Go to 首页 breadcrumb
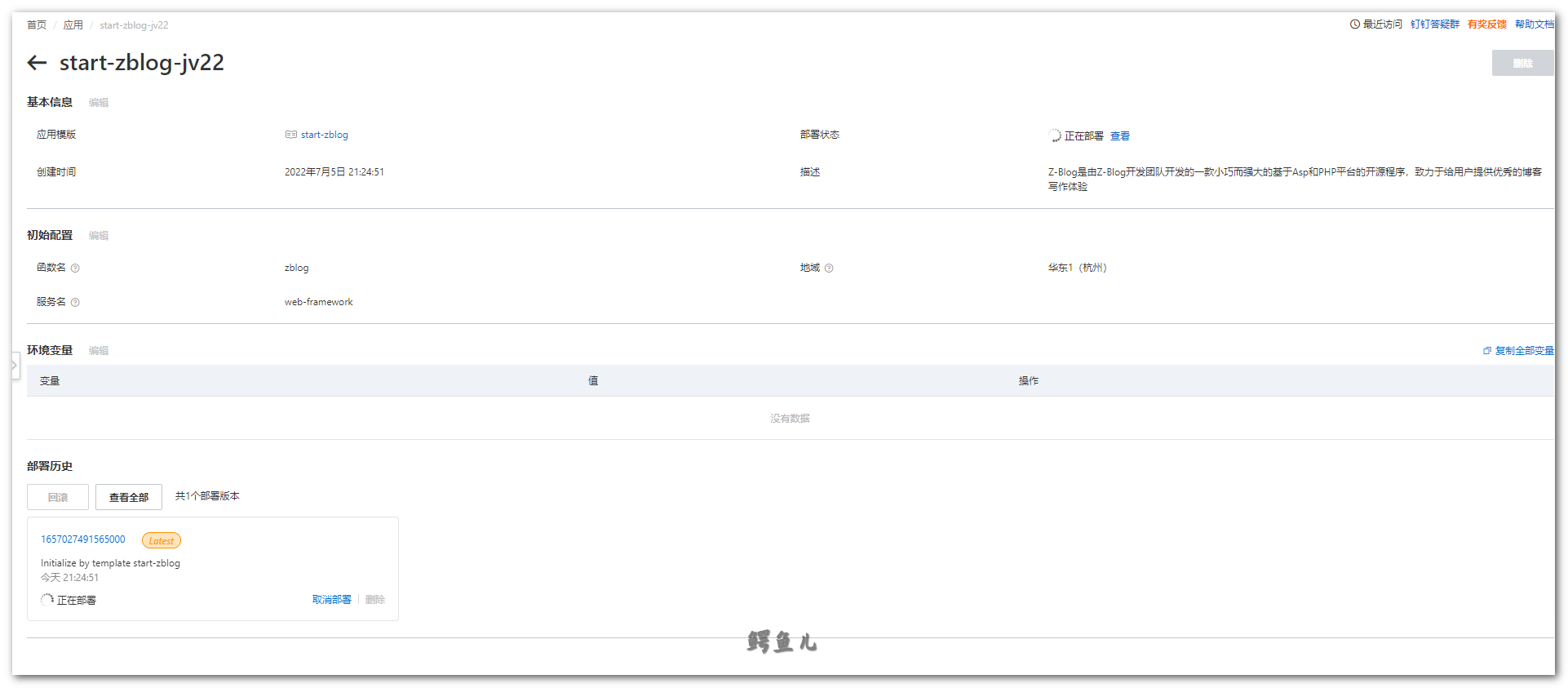Screen dimensions: 1568x688 click(x=37, y=25)
